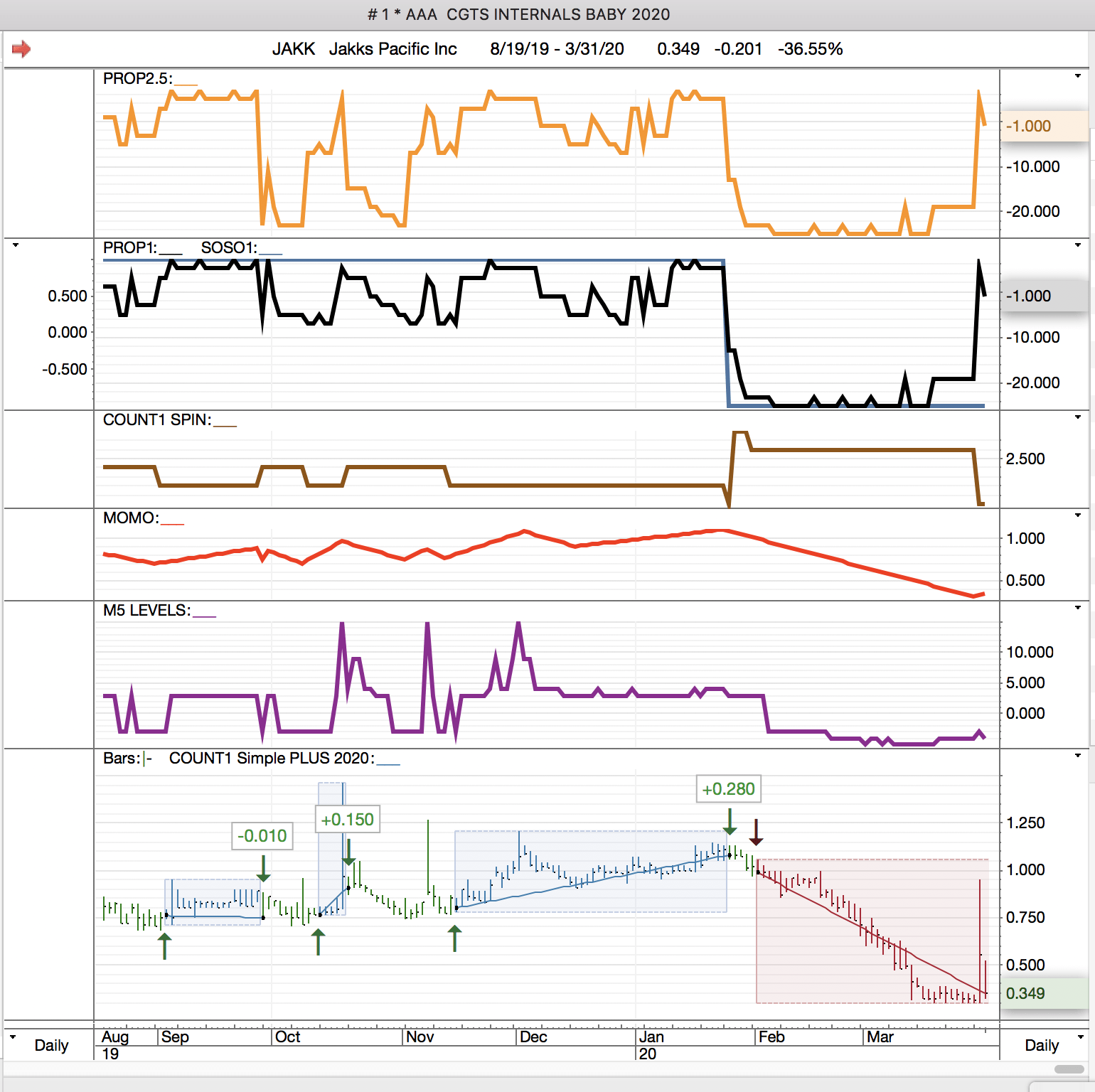Click the MOMO red line swatch
This screenshot has height=1092, width=1095.
172,523
